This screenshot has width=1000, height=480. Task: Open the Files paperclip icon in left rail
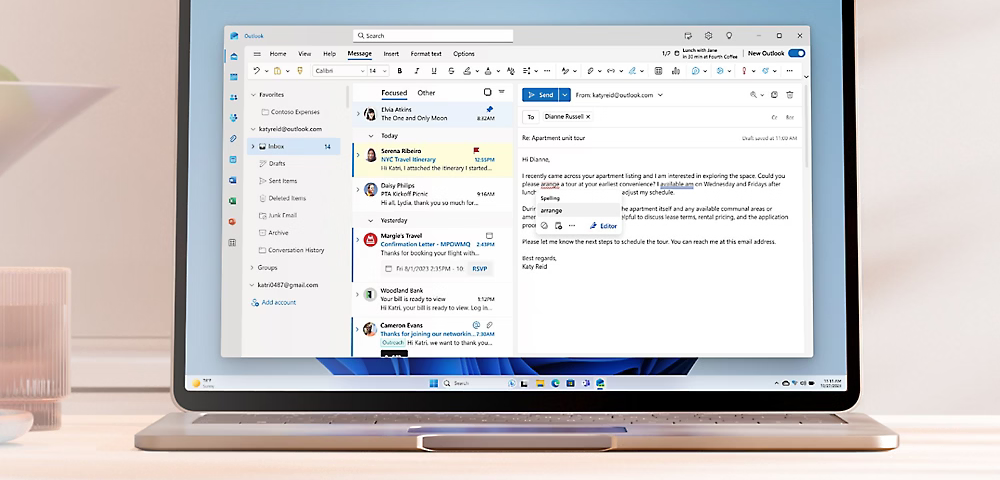point(233,138)
